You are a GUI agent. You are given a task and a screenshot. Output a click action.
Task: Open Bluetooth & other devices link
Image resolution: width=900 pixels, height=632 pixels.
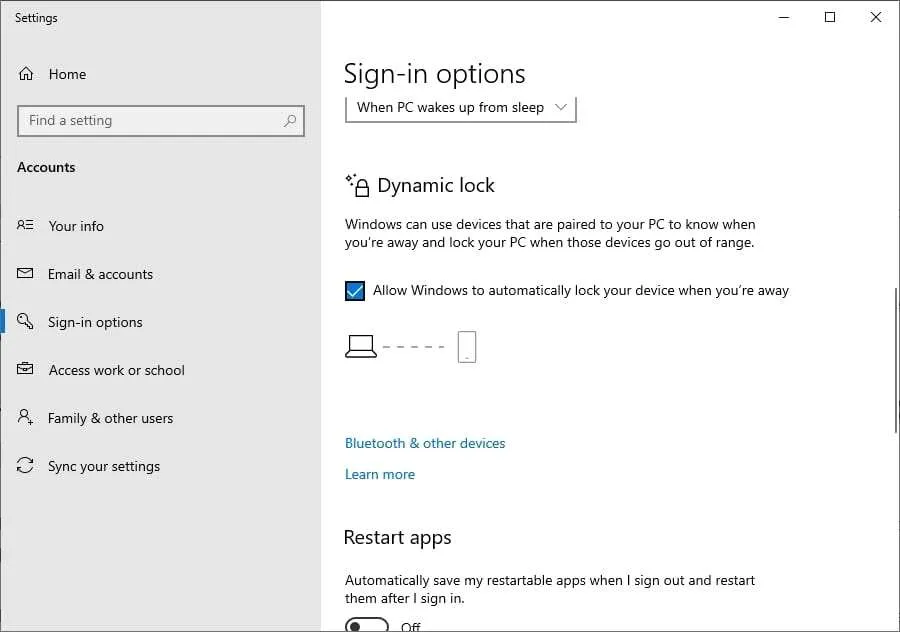click(425, 443)
